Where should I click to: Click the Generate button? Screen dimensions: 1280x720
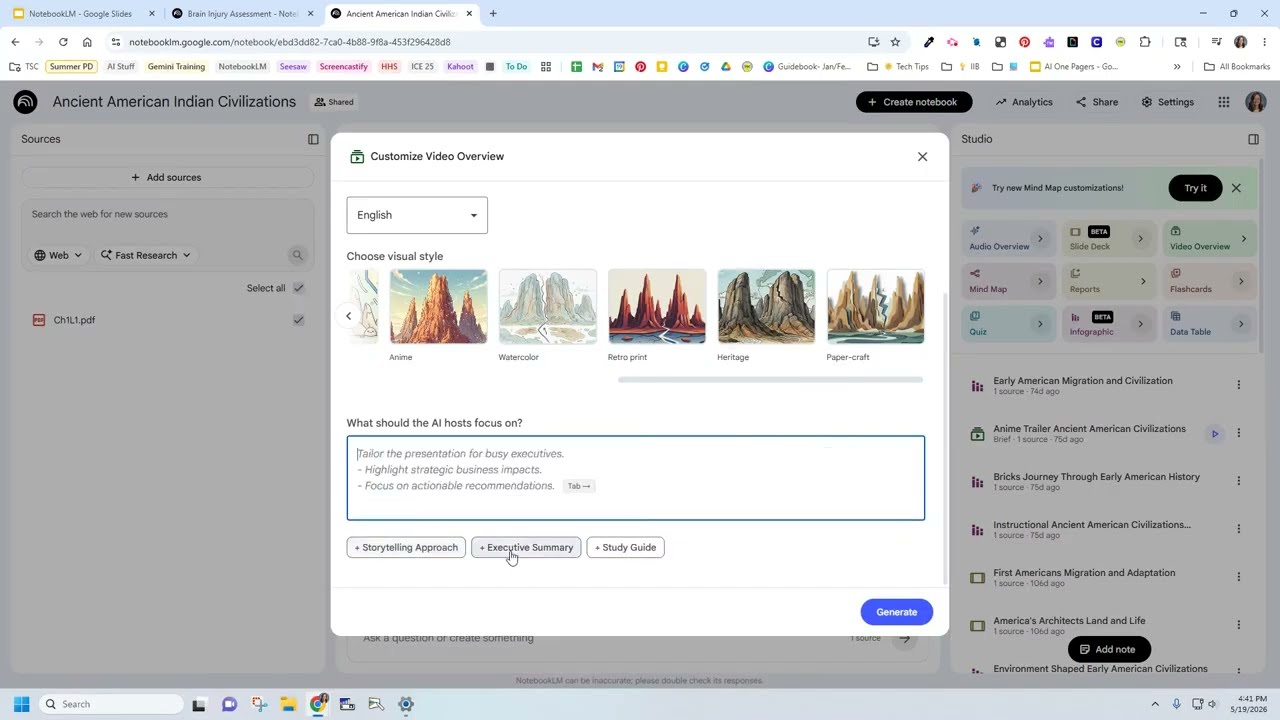896,612
